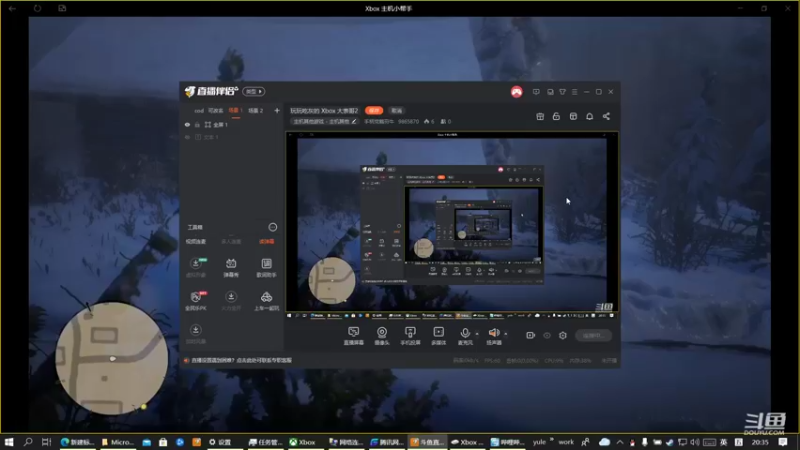Switch to the 可改名 scene tab
This screenshot has width=800, height=450.
click(215, 110)
